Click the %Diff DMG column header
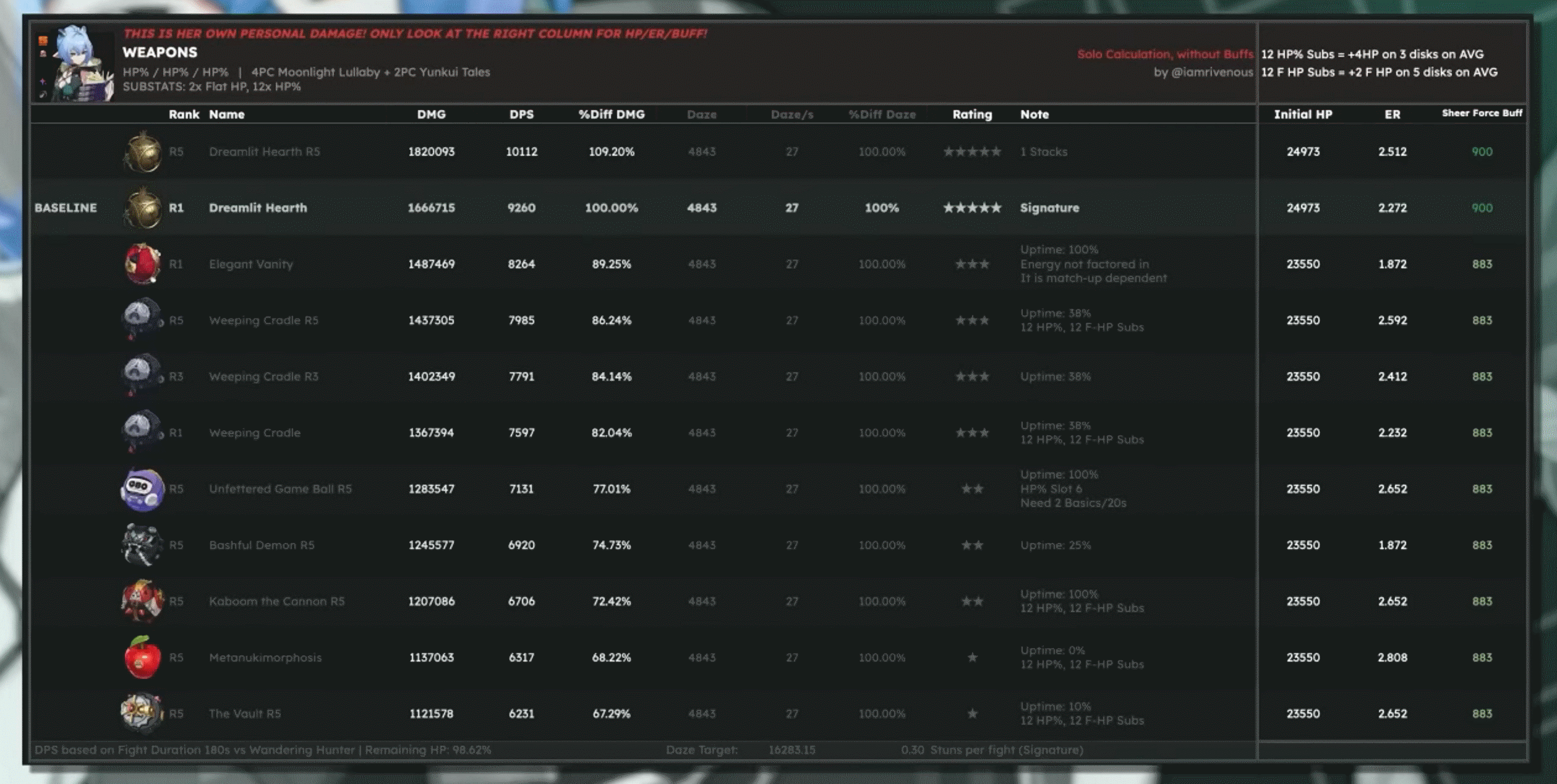 tap(611, 114)
